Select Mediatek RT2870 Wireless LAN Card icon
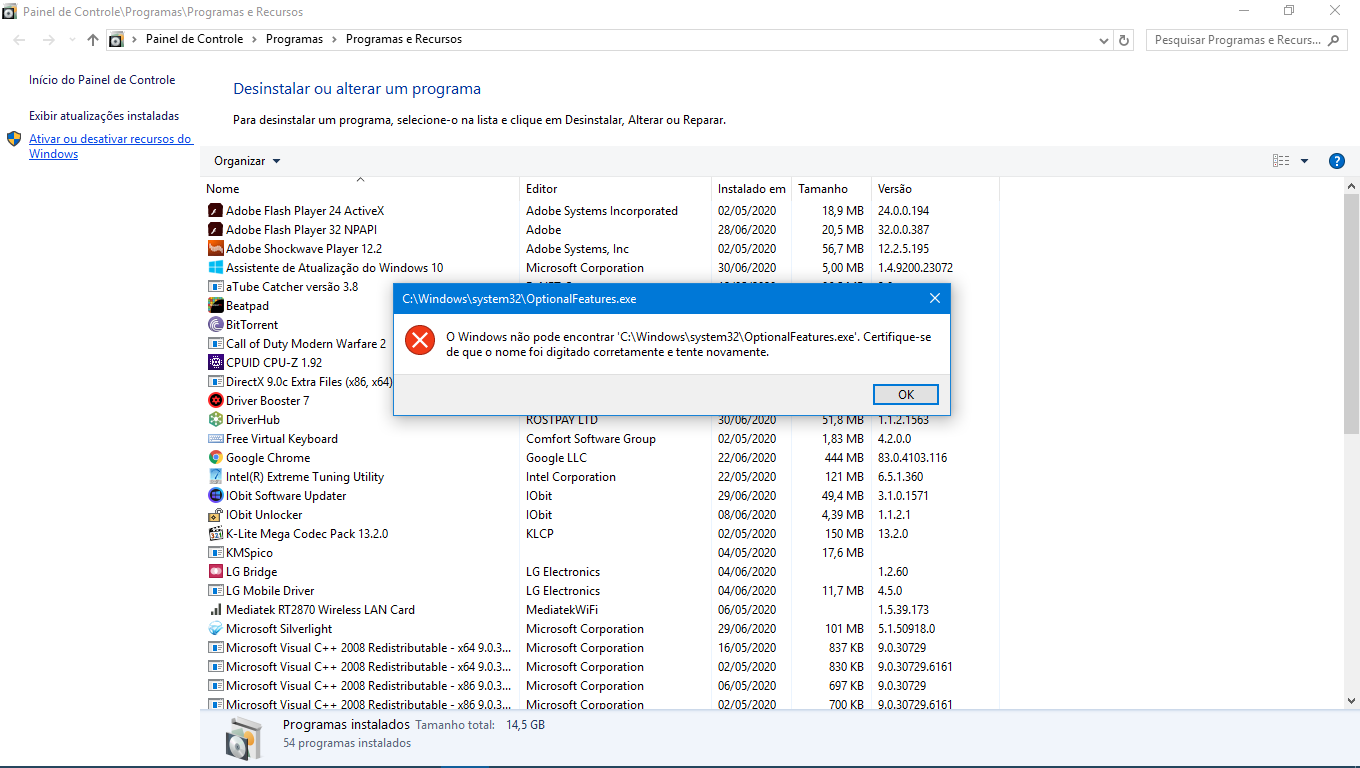 (215, 610)
